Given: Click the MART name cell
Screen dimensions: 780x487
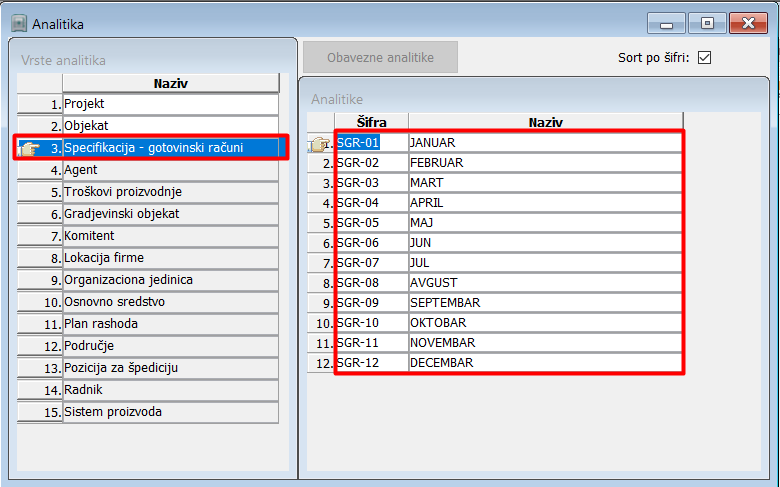Looking at the screenshot, I should tap(546, 183).
